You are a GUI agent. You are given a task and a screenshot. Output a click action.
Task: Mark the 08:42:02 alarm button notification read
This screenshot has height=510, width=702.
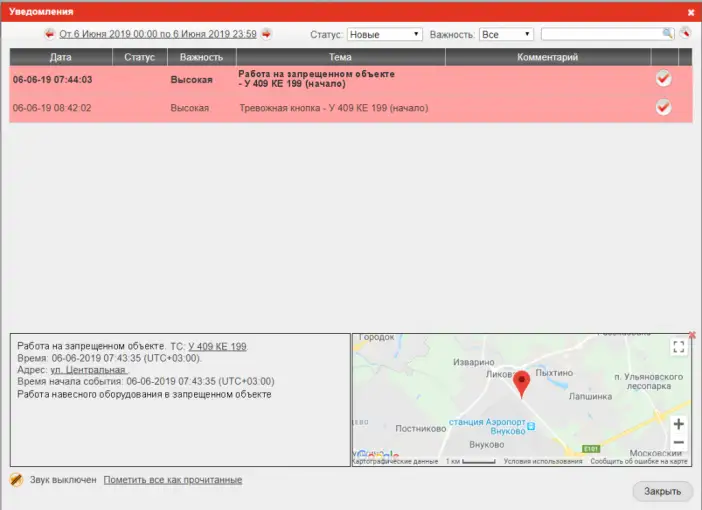coord(663,107)
